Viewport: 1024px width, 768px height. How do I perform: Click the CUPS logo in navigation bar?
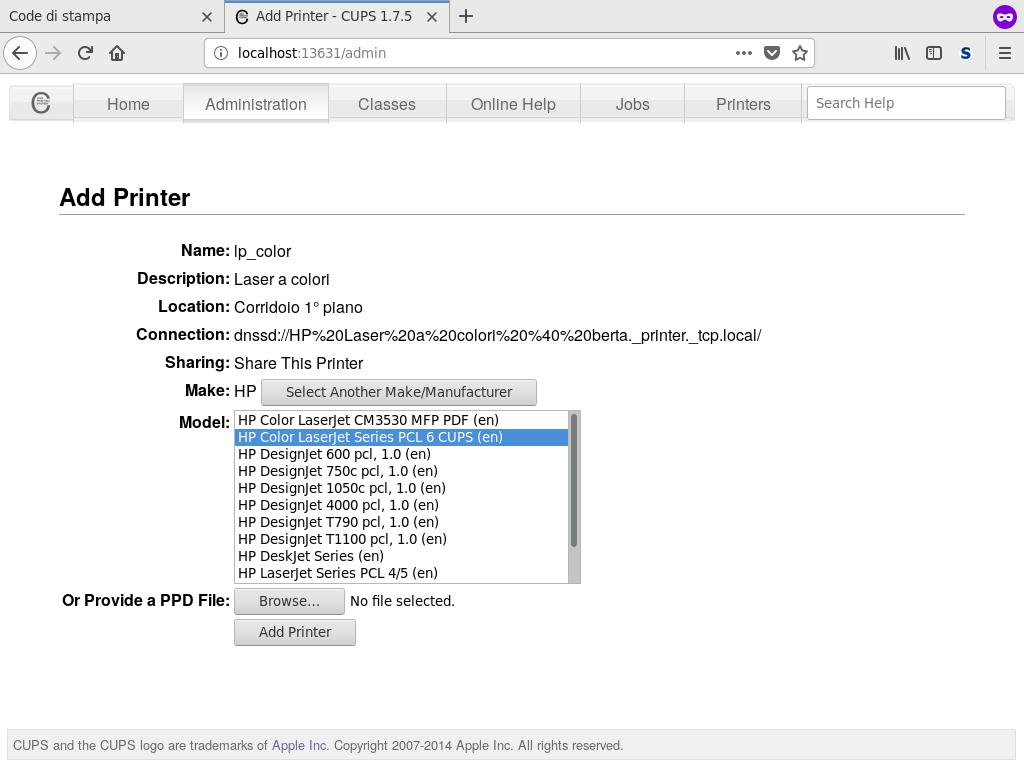[41, 103]
